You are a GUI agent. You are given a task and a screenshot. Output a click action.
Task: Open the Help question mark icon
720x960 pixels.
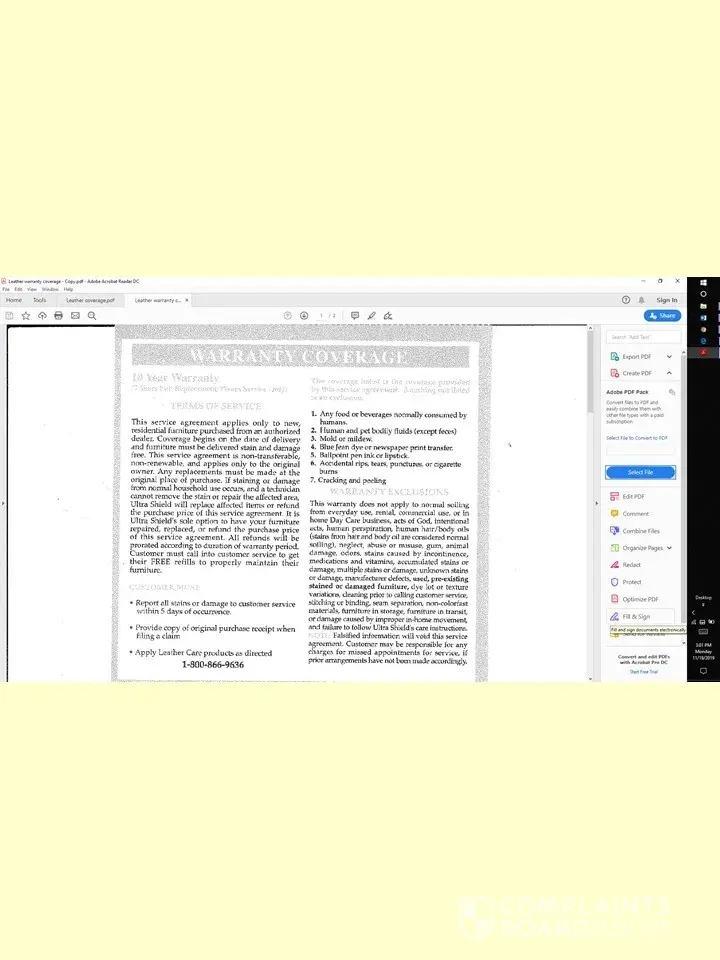626,300
